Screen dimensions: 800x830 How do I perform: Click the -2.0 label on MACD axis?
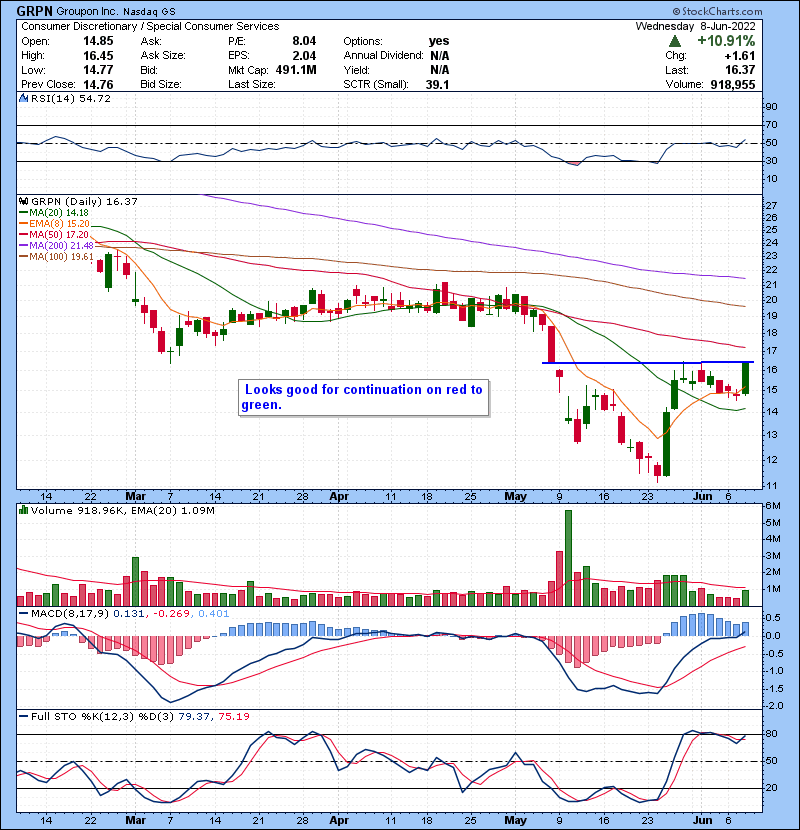coord(773,706)
